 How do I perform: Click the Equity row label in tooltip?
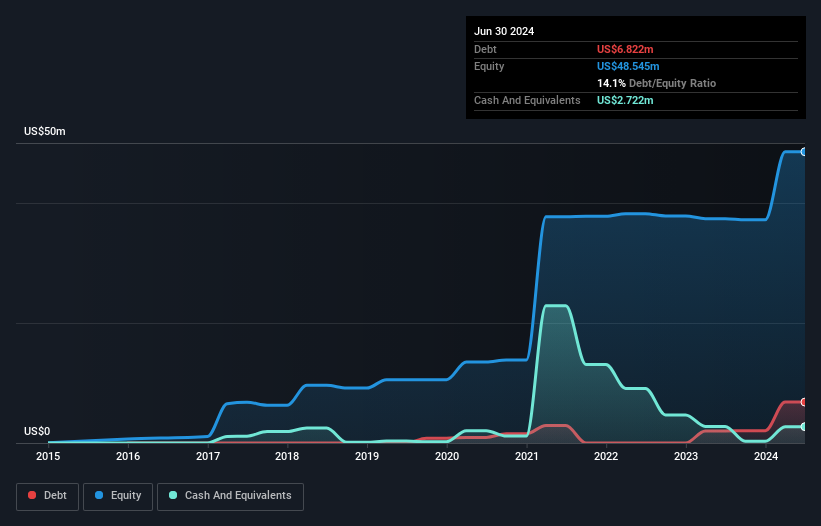point(489,66)
